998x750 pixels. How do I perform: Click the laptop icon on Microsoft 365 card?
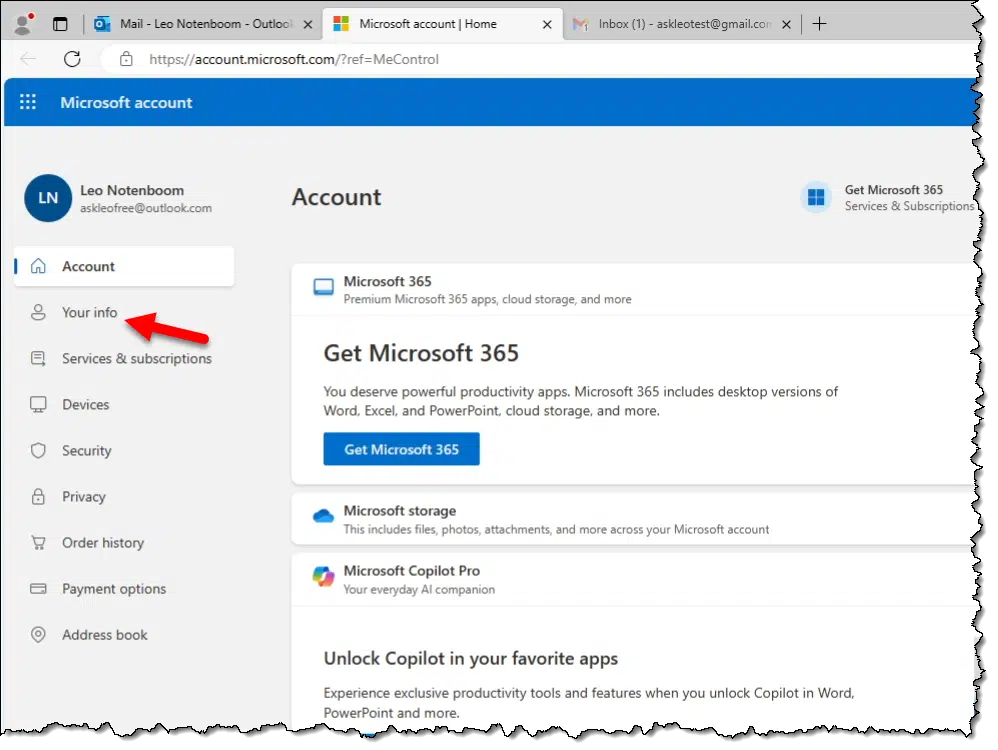click(x=323, y=287)
